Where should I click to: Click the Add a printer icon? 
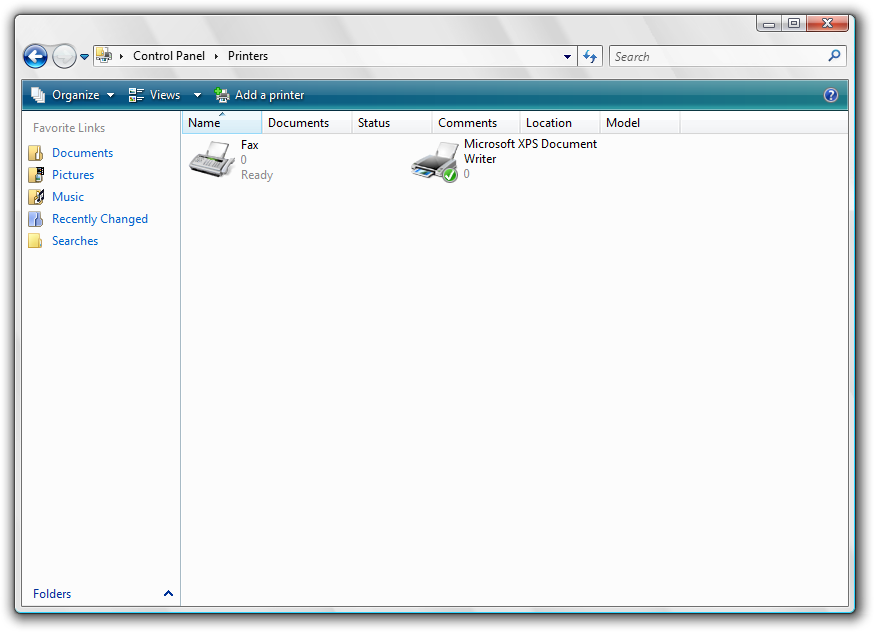pos(222,95)
